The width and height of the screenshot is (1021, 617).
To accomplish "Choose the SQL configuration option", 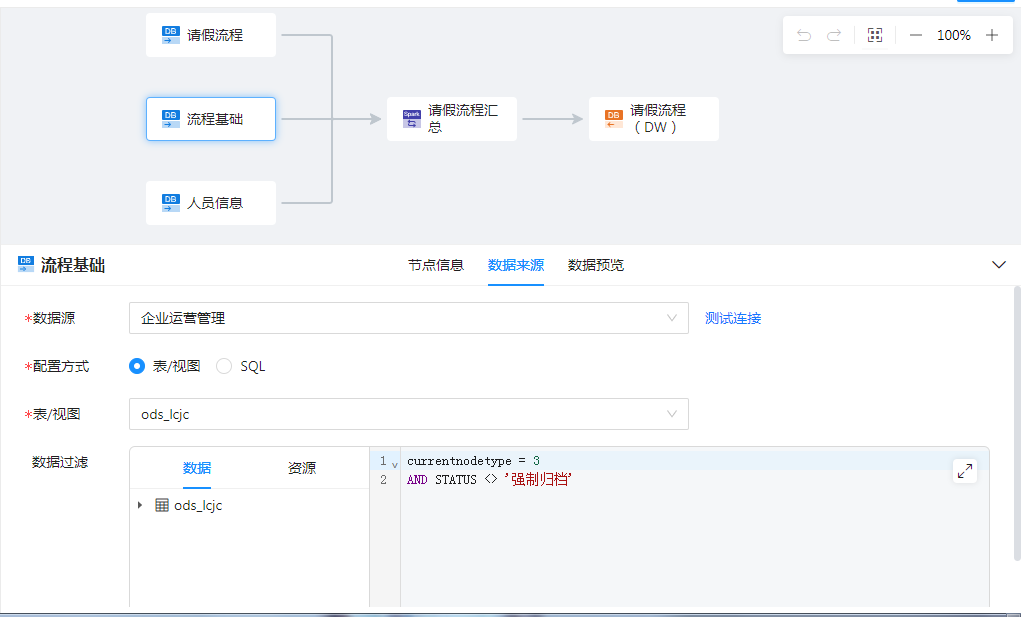I will click(x=225, y=366).
